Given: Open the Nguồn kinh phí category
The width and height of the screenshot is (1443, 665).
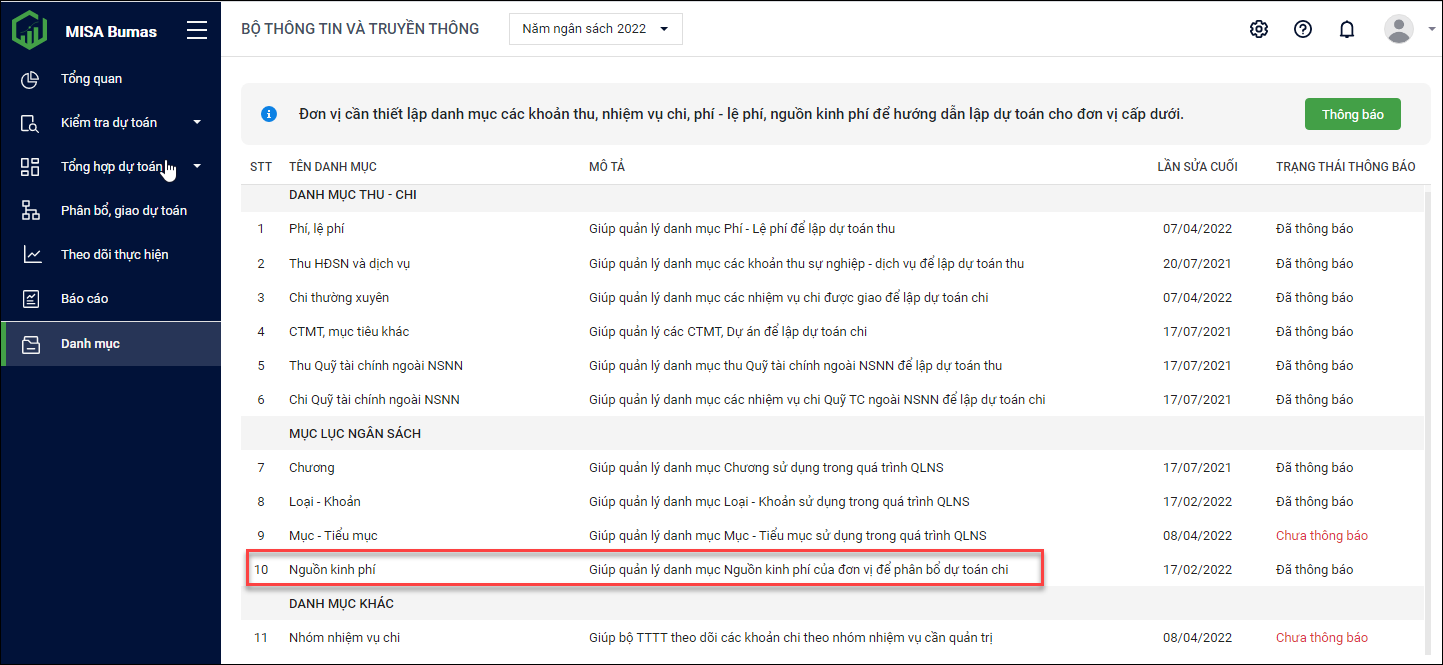Looking at the screenshot, I should click(x=332, y=570).
